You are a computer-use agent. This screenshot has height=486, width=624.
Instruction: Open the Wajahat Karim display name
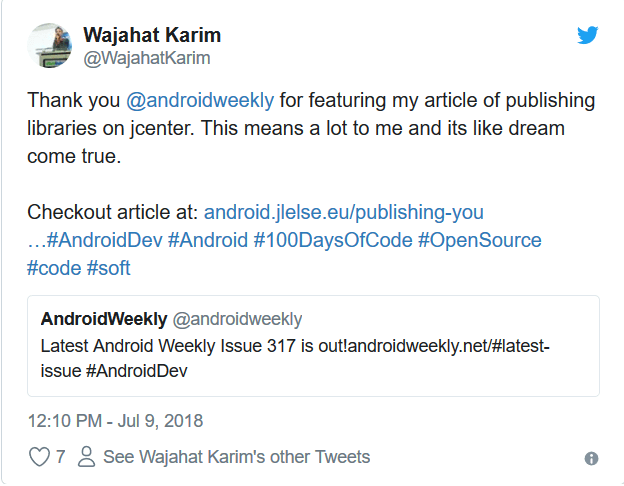[x=152, y=35]
